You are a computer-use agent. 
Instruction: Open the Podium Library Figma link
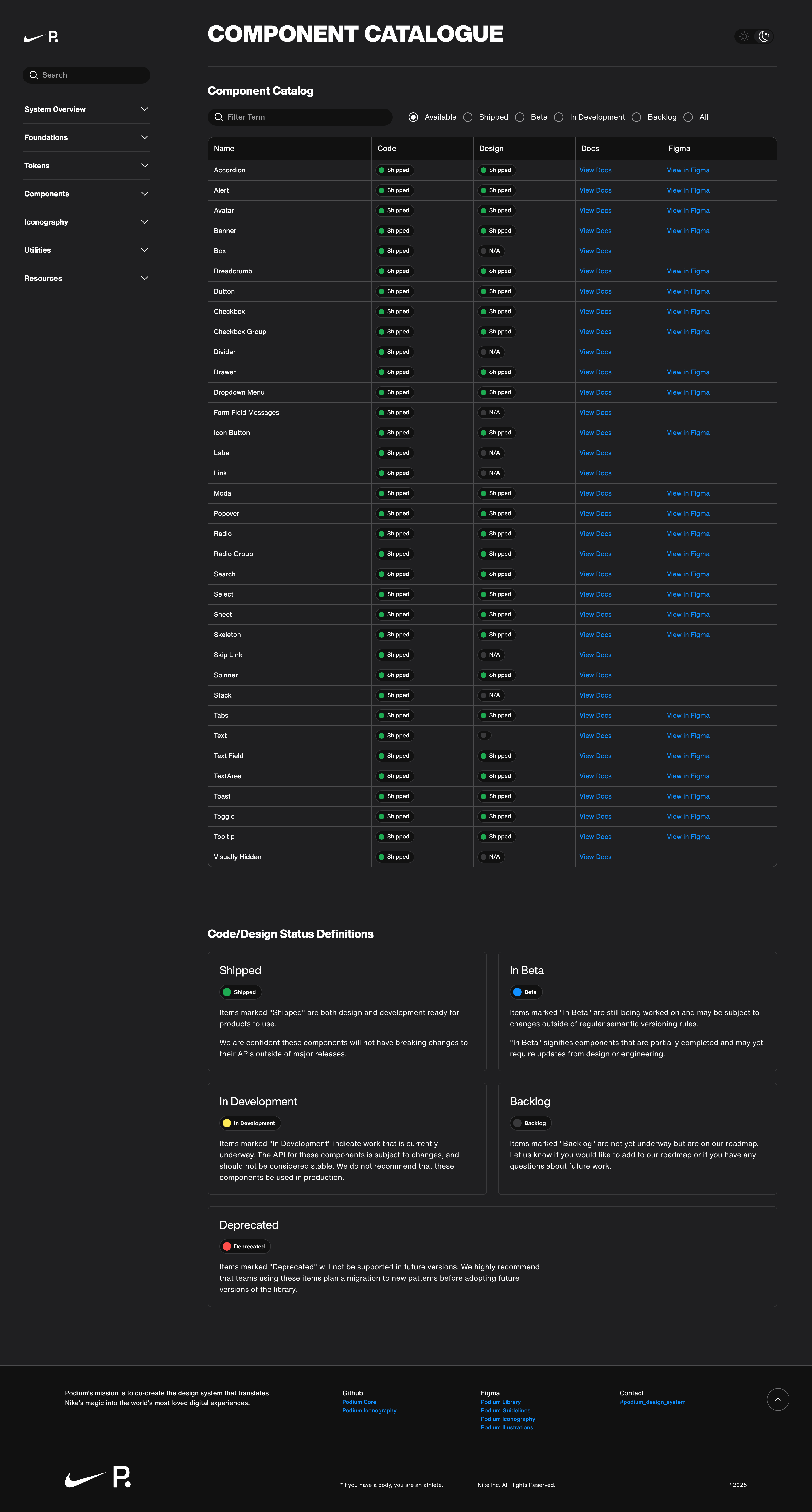[x=501, y=1402]
